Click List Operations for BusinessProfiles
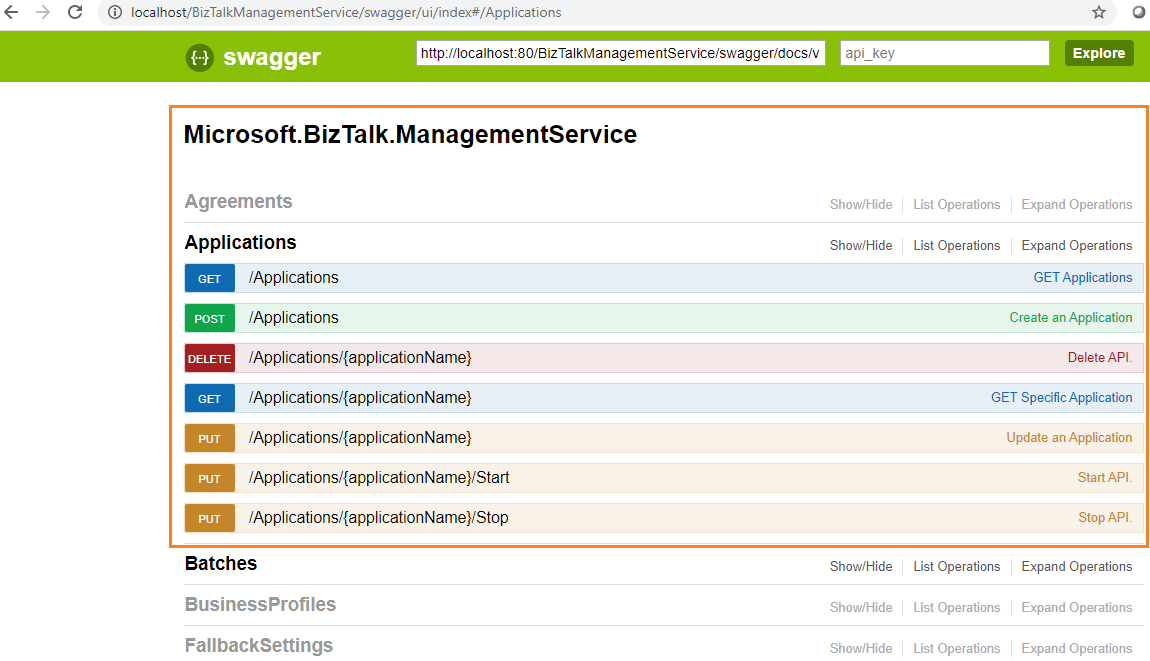 coord(956,608)
